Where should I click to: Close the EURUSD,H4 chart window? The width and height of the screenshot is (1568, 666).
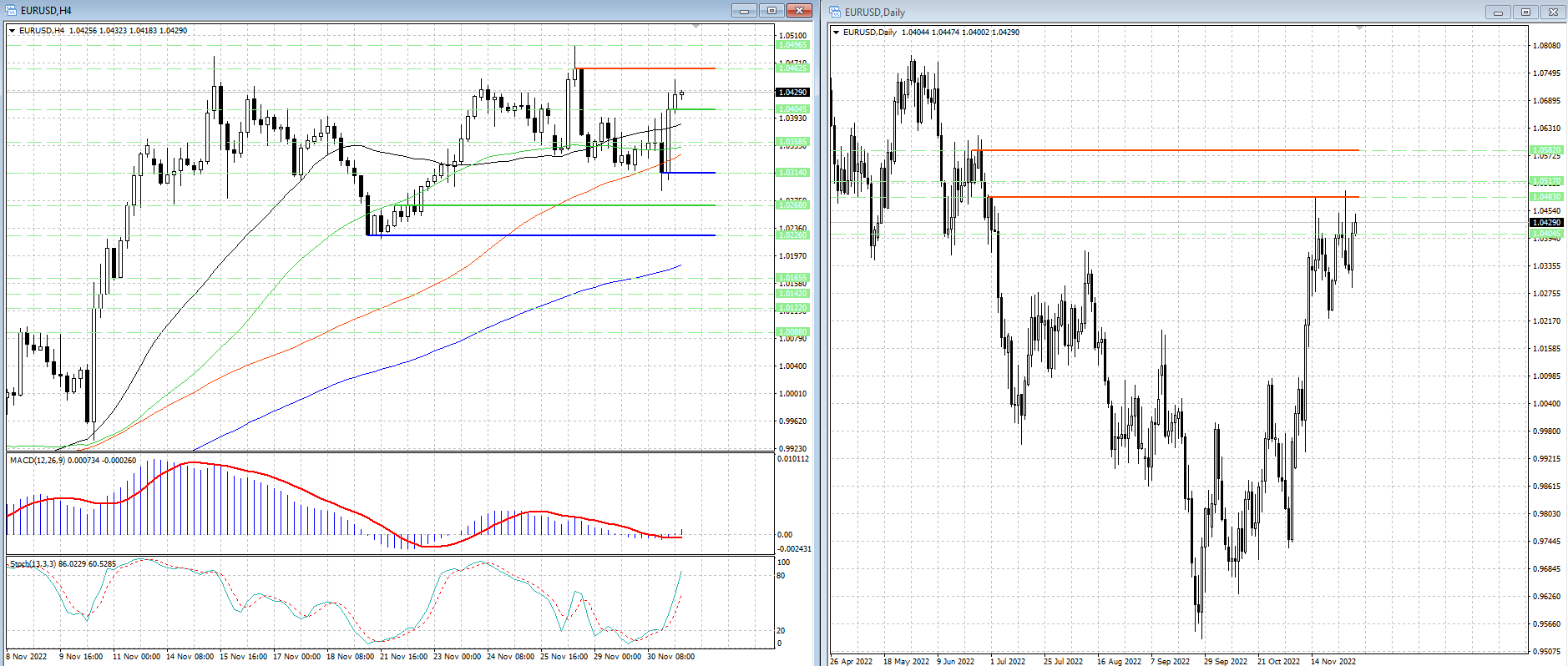[x=799, y=11]
